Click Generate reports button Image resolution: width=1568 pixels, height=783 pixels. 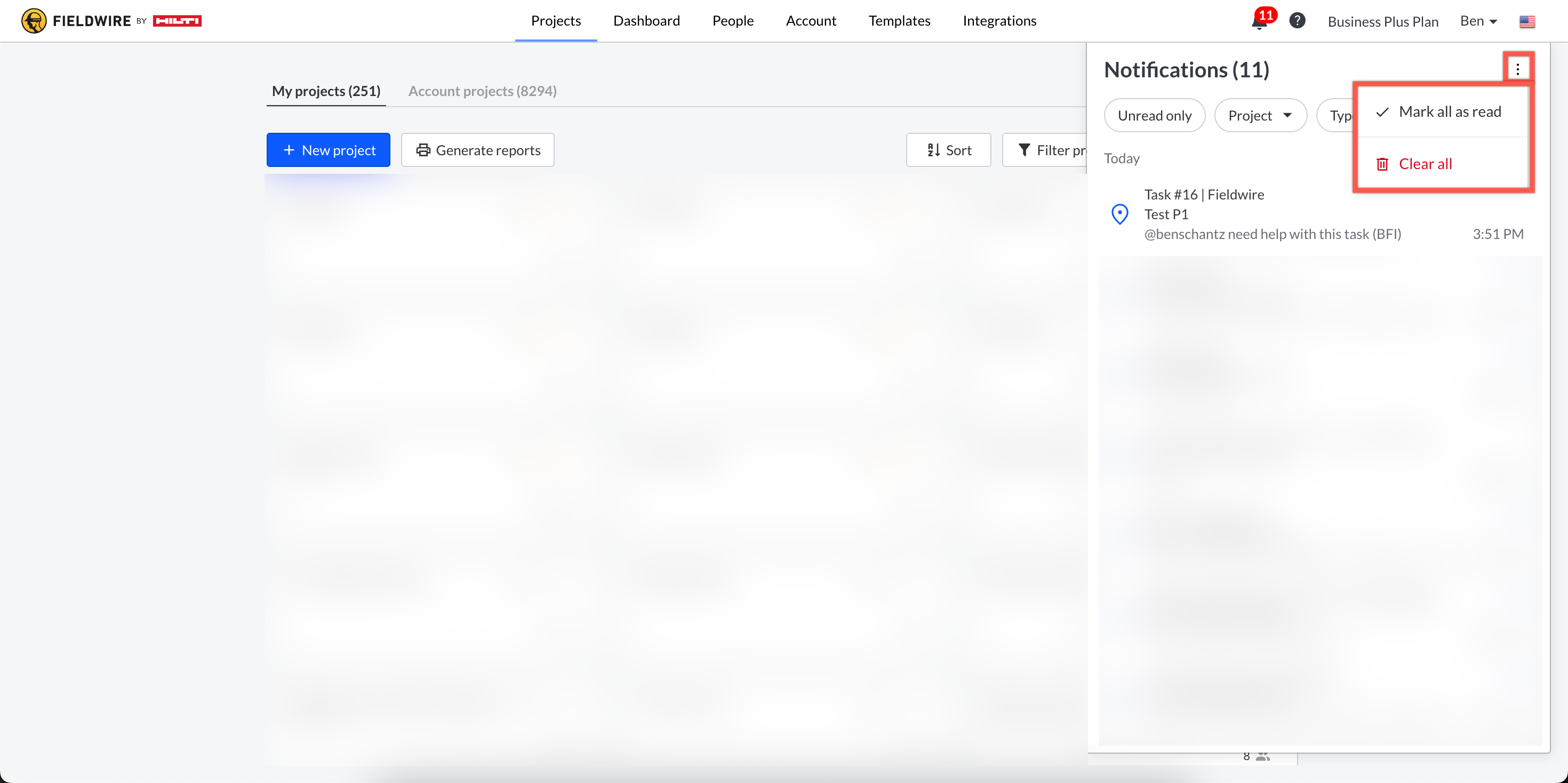[478, 150]
